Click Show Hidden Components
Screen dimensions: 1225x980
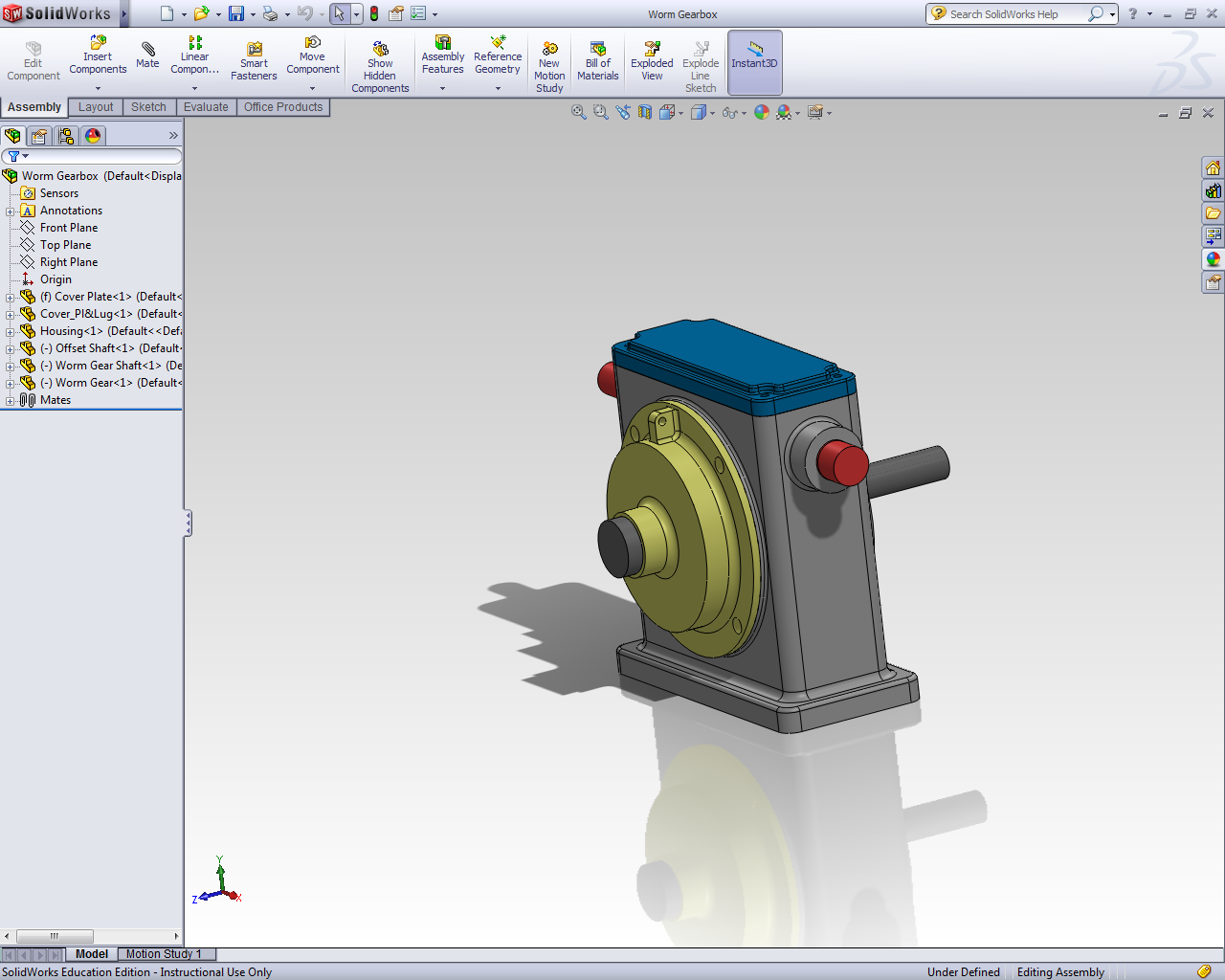point(380,66)
